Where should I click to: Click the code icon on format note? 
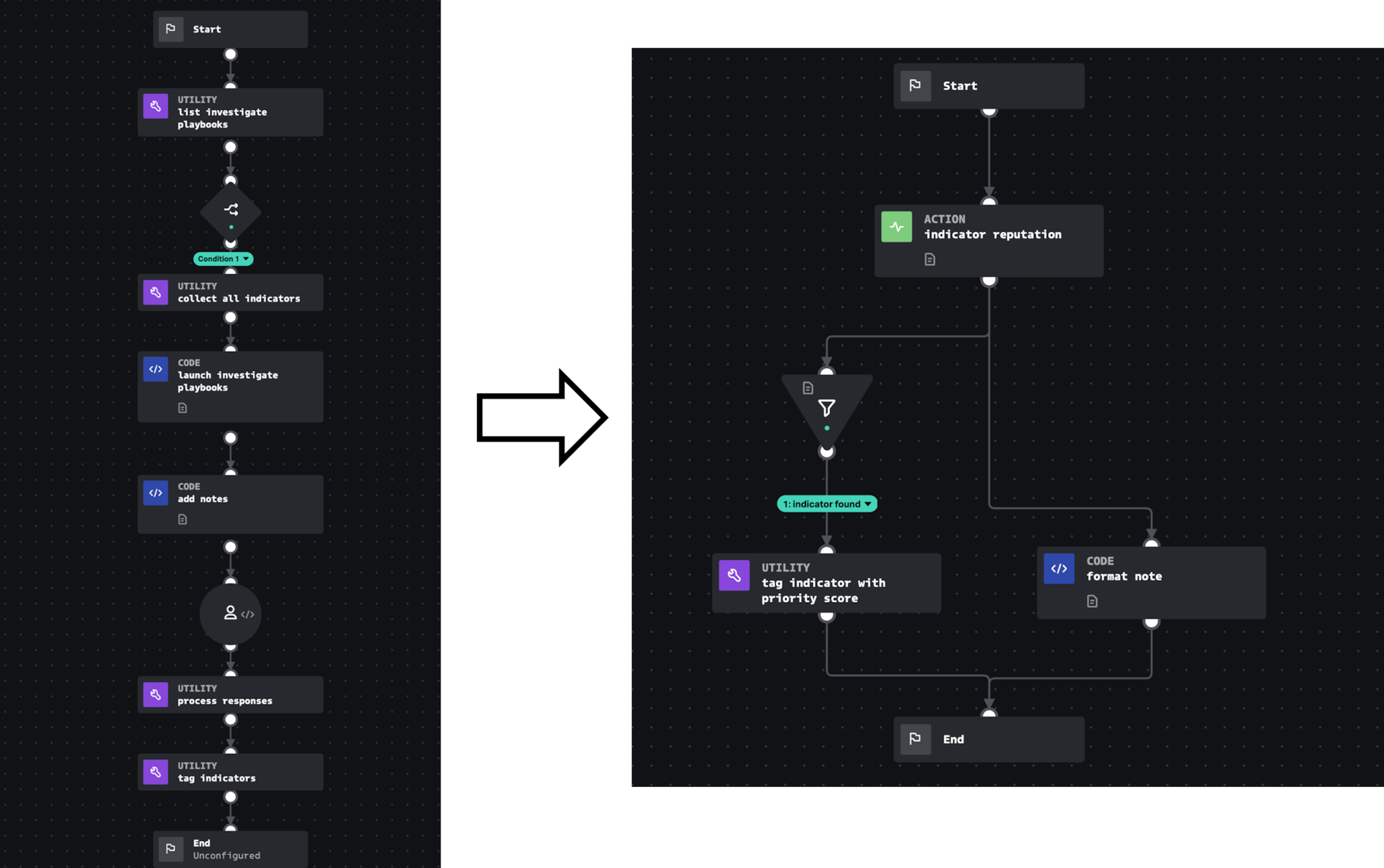[x=1058, y=568]
